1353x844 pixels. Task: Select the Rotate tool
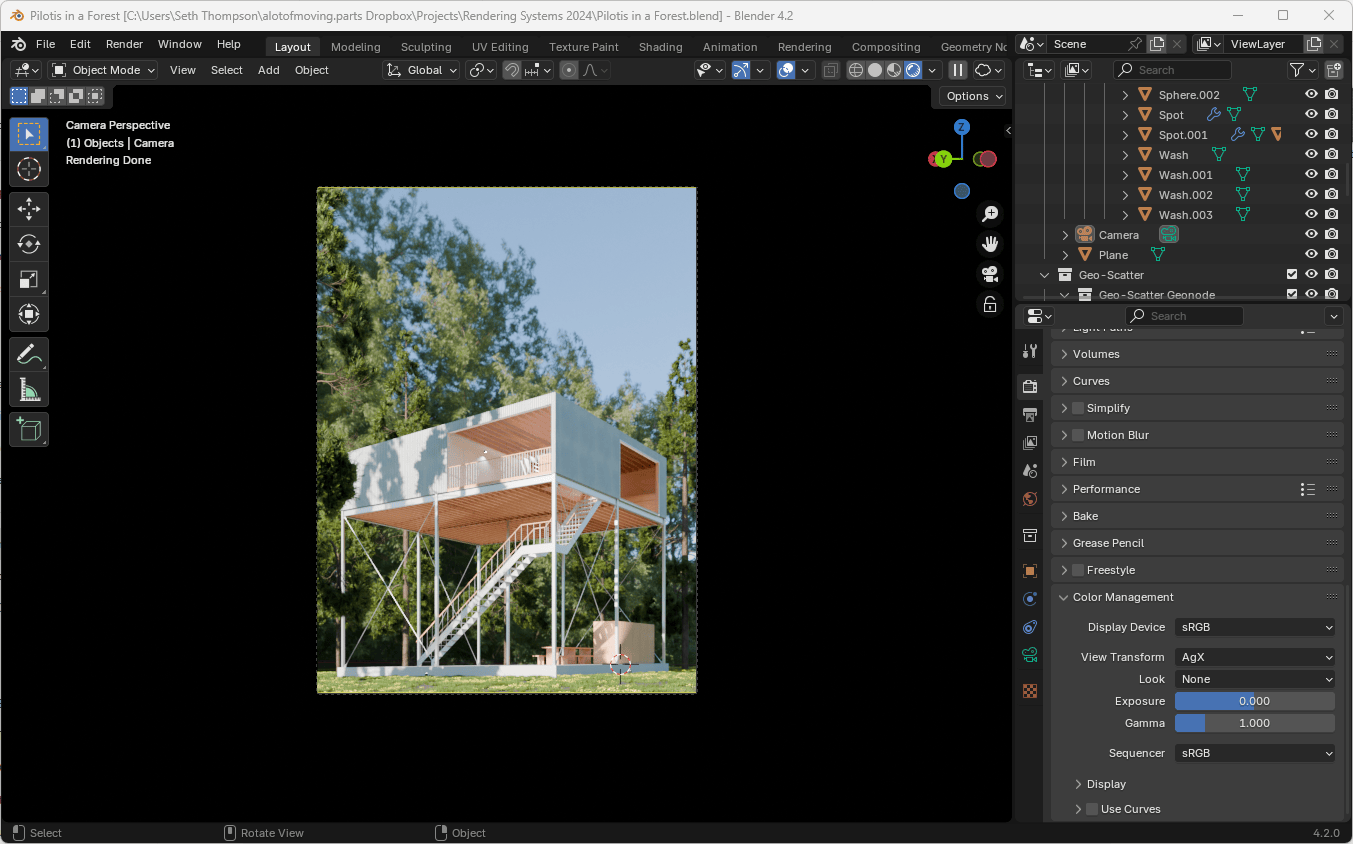[x=29, y=244]
